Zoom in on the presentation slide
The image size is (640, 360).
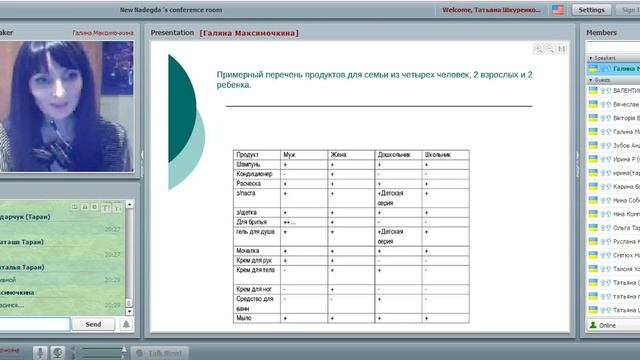(538, 49)
